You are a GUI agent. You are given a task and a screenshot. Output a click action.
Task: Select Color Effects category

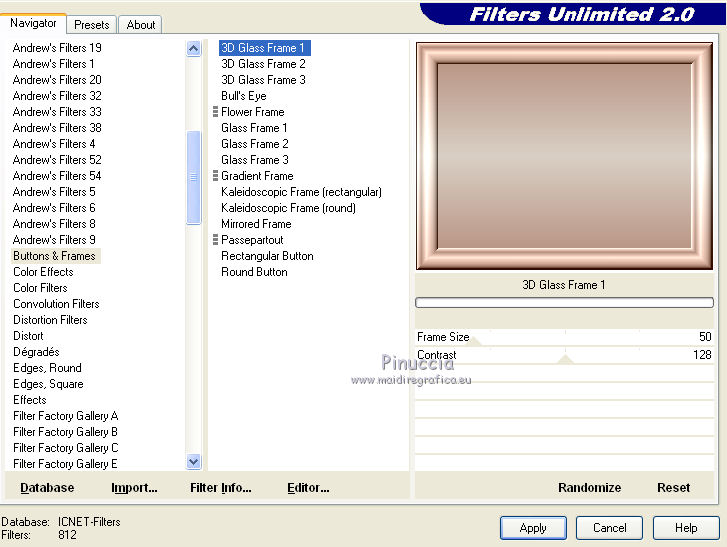pyautogui.click(x=43, y=272)
